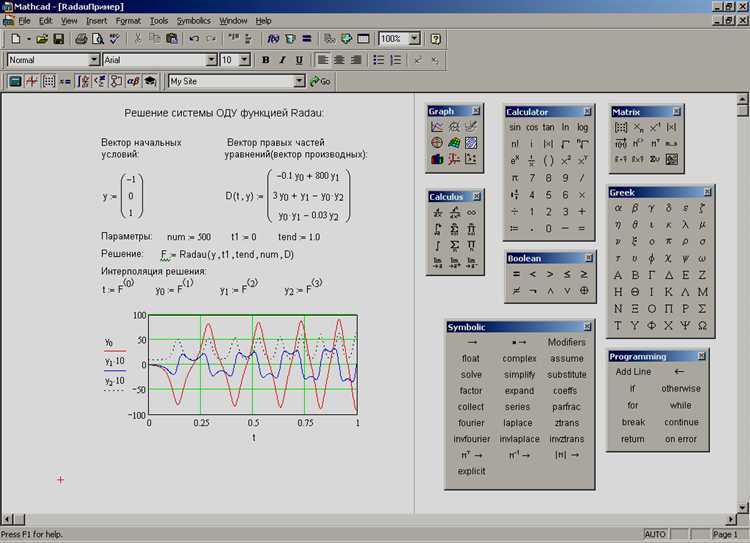
Task: Click the Save icon in the toolbar
Action: point(59,39)
